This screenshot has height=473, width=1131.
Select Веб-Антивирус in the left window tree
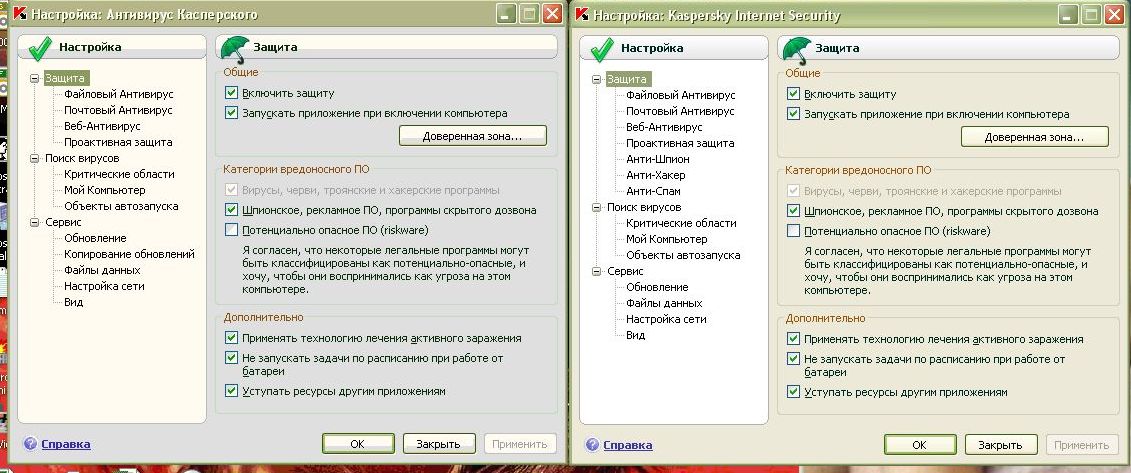coord(102,126)
